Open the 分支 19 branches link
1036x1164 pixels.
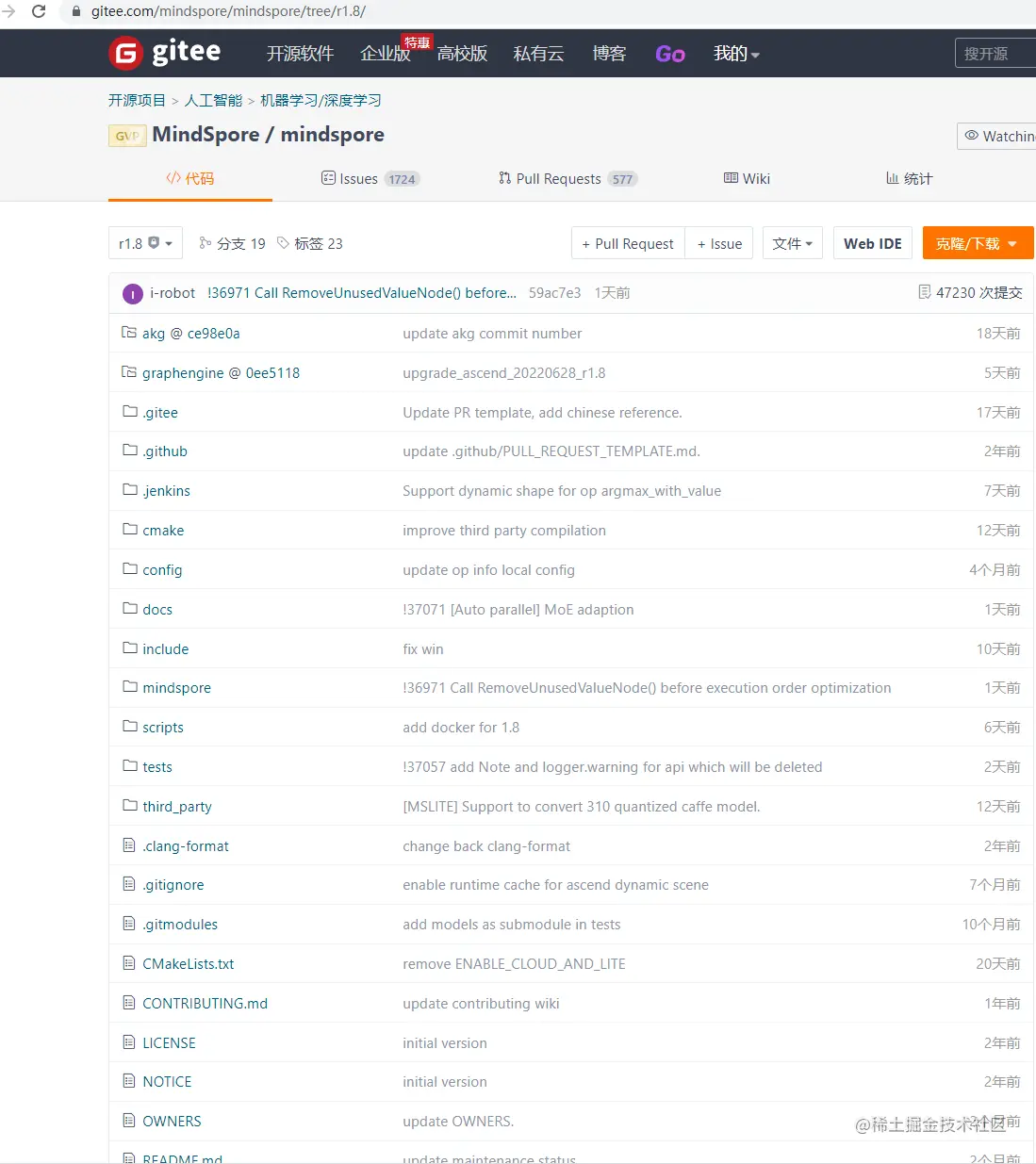click(x=232, y=243)
